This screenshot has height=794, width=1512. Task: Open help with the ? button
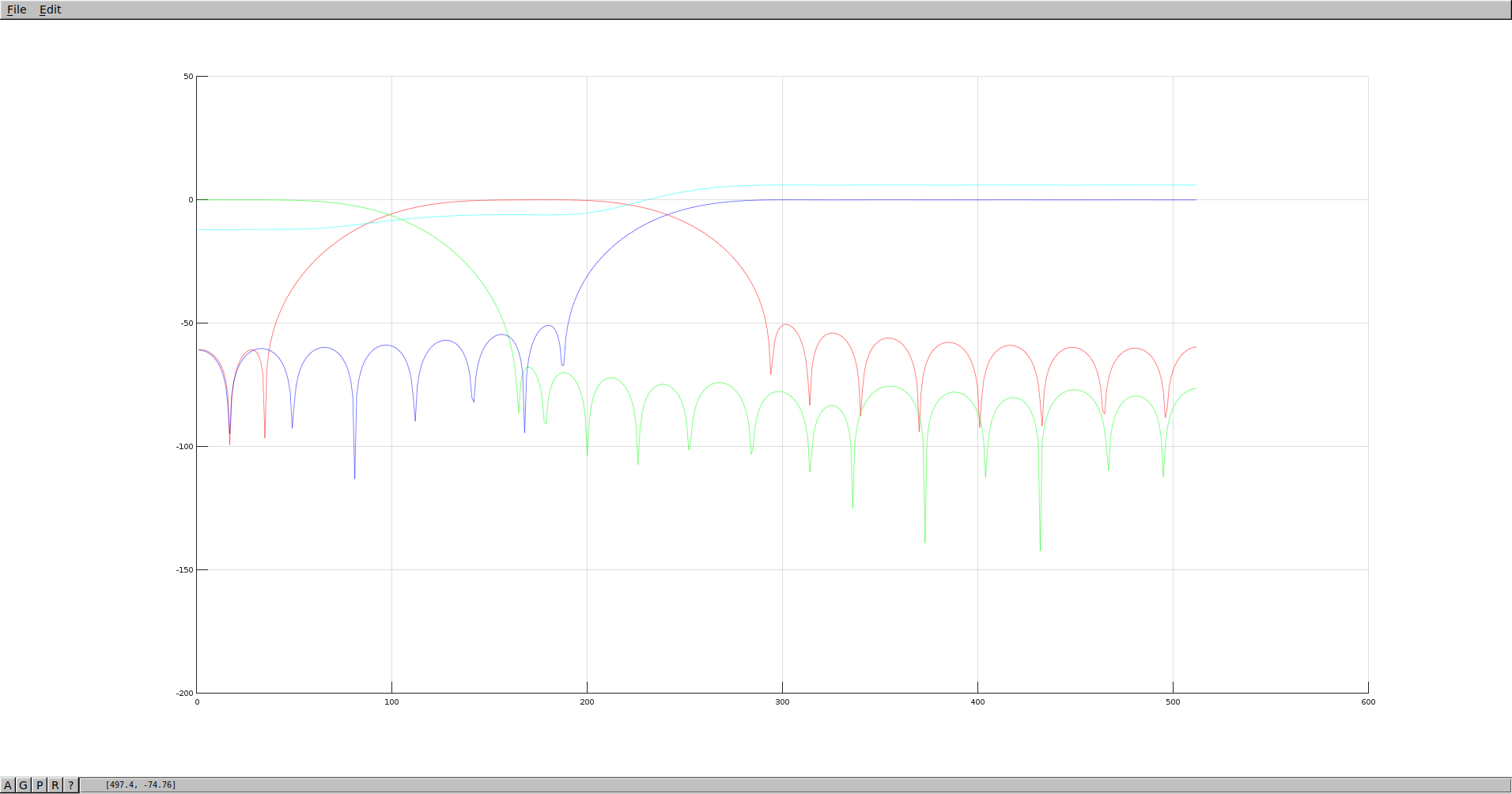71,785
